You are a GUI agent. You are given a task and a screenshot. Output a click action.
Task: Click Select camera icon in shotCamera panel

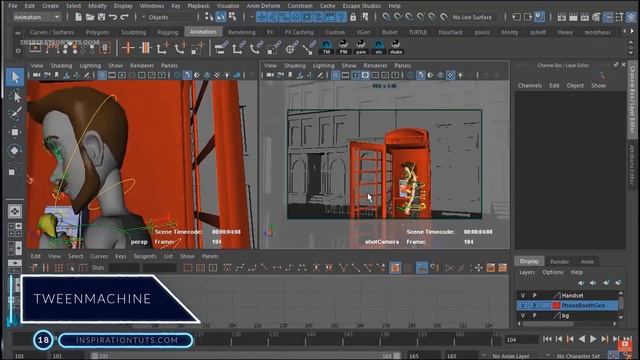[x=270, y=75]
